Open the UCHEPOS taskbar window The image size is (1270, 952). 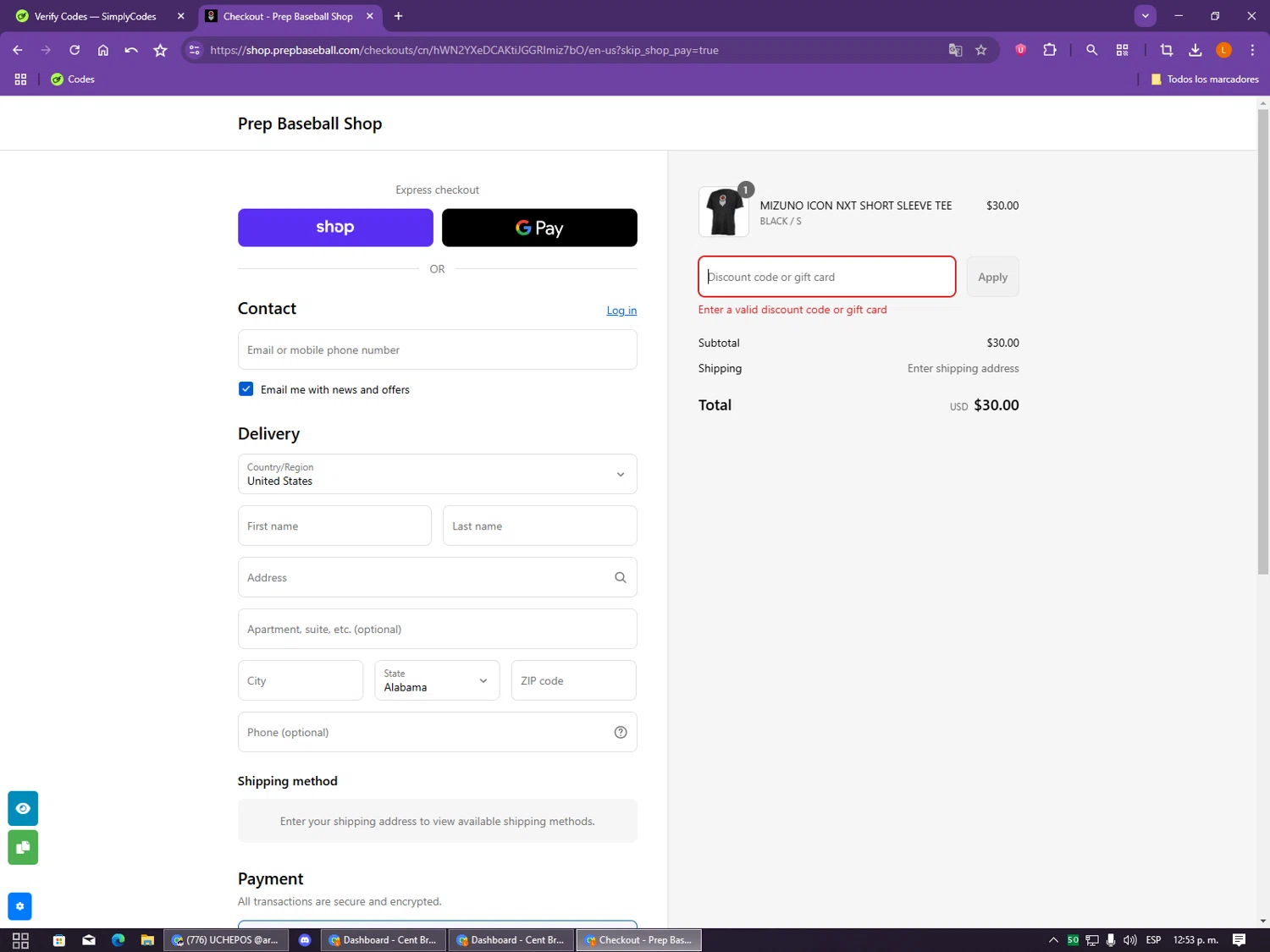[224, 940]
